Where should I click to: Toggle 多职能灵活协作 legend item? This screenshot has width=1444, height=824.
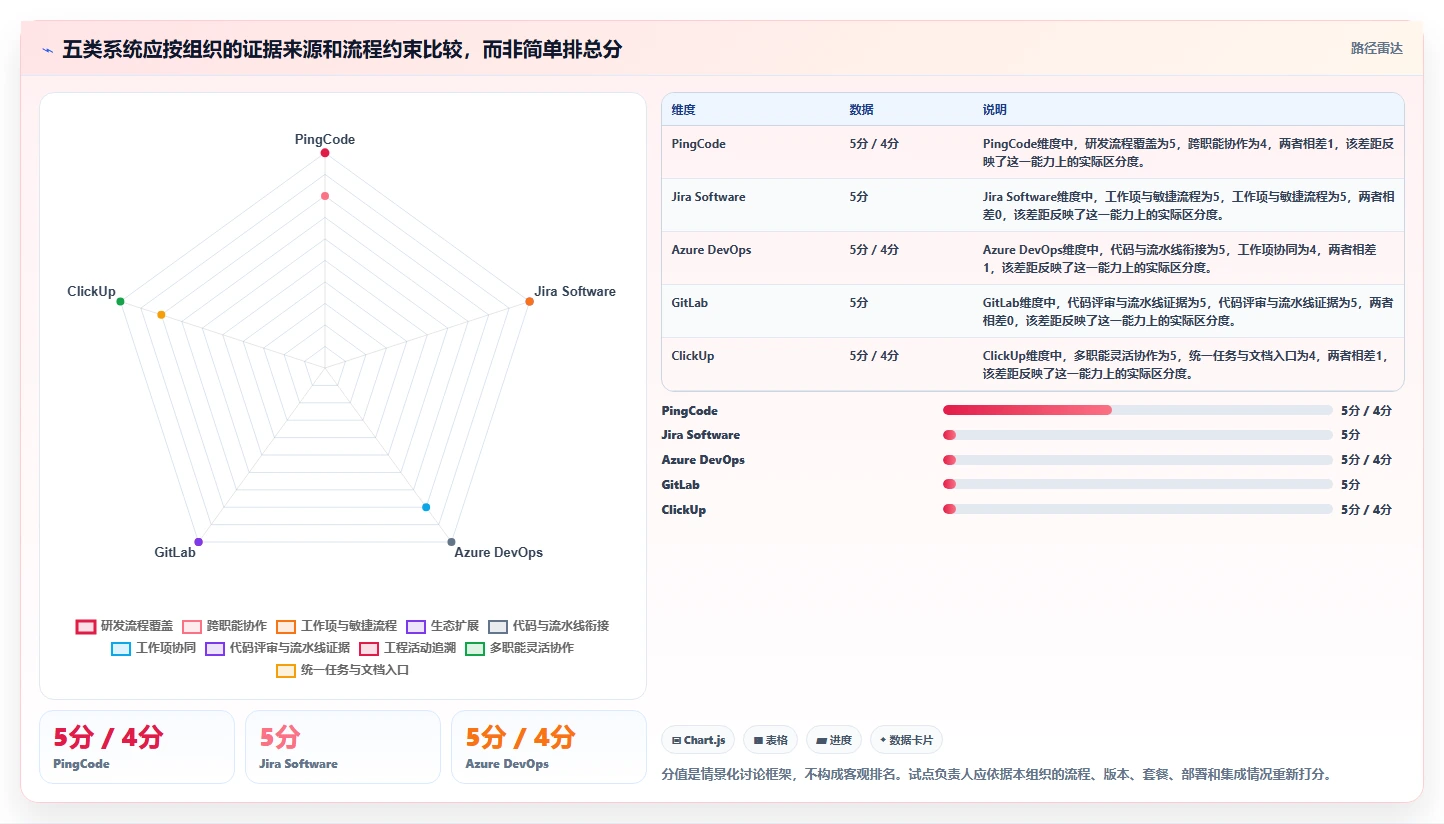(519, 648)
